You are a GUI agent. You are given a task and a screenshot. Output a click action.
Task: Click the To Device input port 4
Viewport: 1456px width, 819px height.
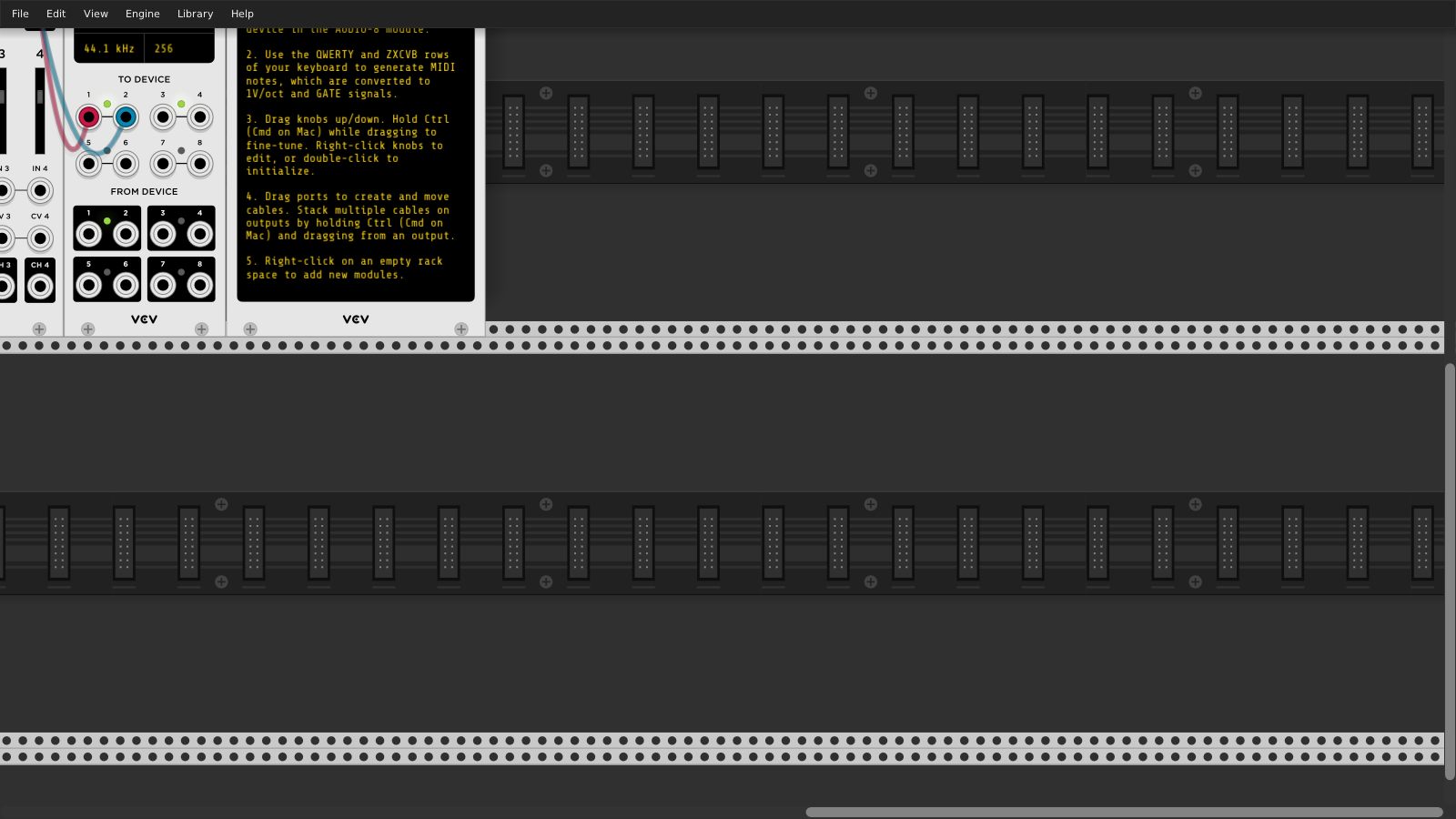coord(200,116)
